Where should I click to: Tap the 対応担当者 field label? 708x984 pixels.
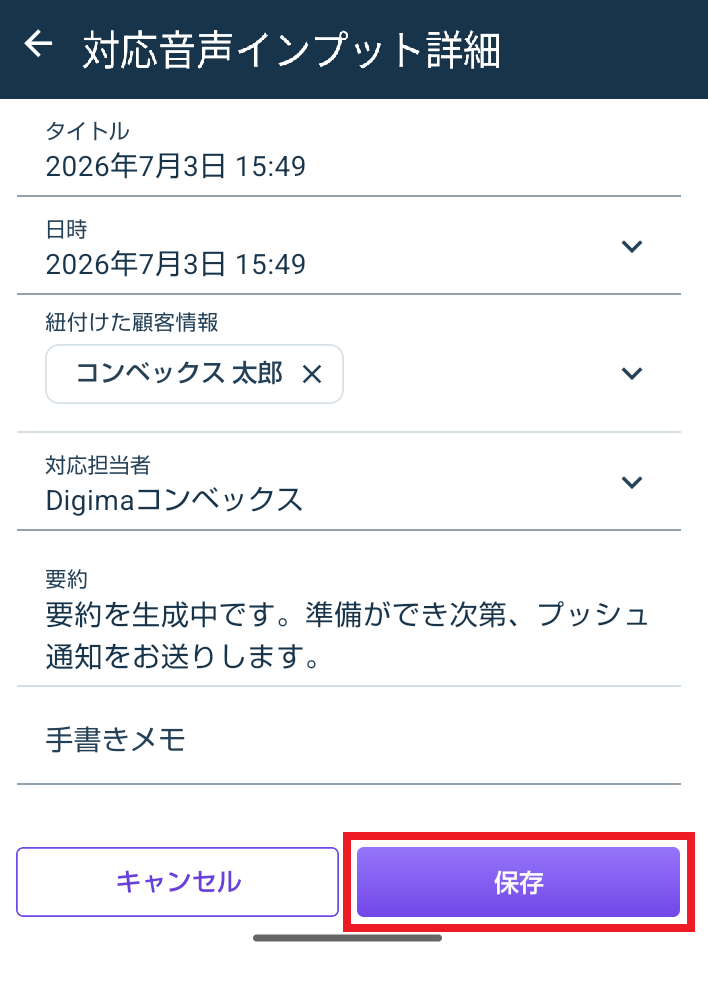[x=98, y=465]
